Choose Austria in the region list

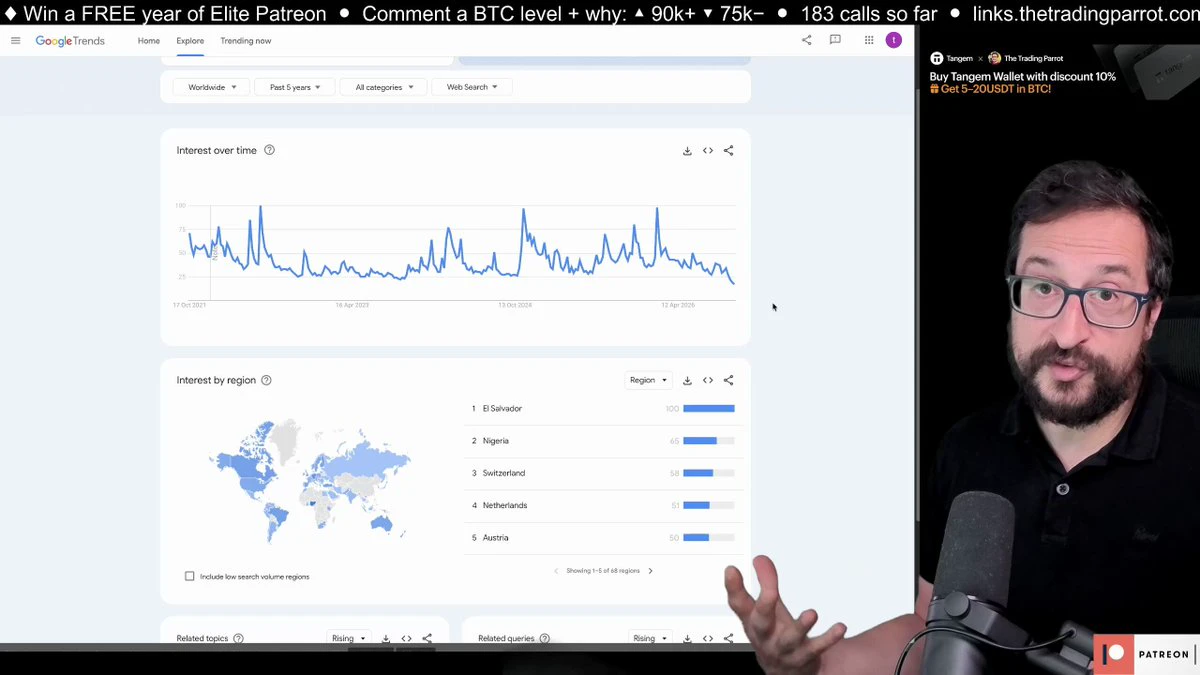click(603, 538)
